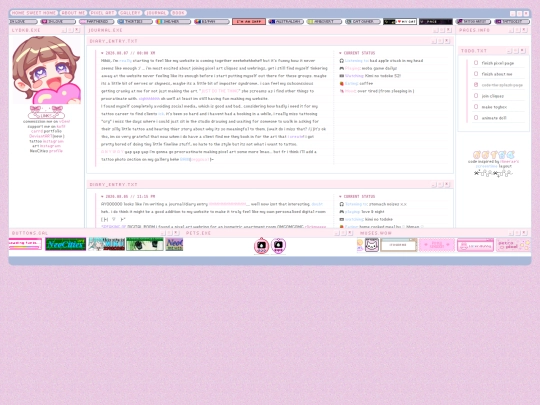The height and width of the screenshot is (405, 540).
Task: Click the "petra pixel" button in Muses
Action: click(513, 245)
